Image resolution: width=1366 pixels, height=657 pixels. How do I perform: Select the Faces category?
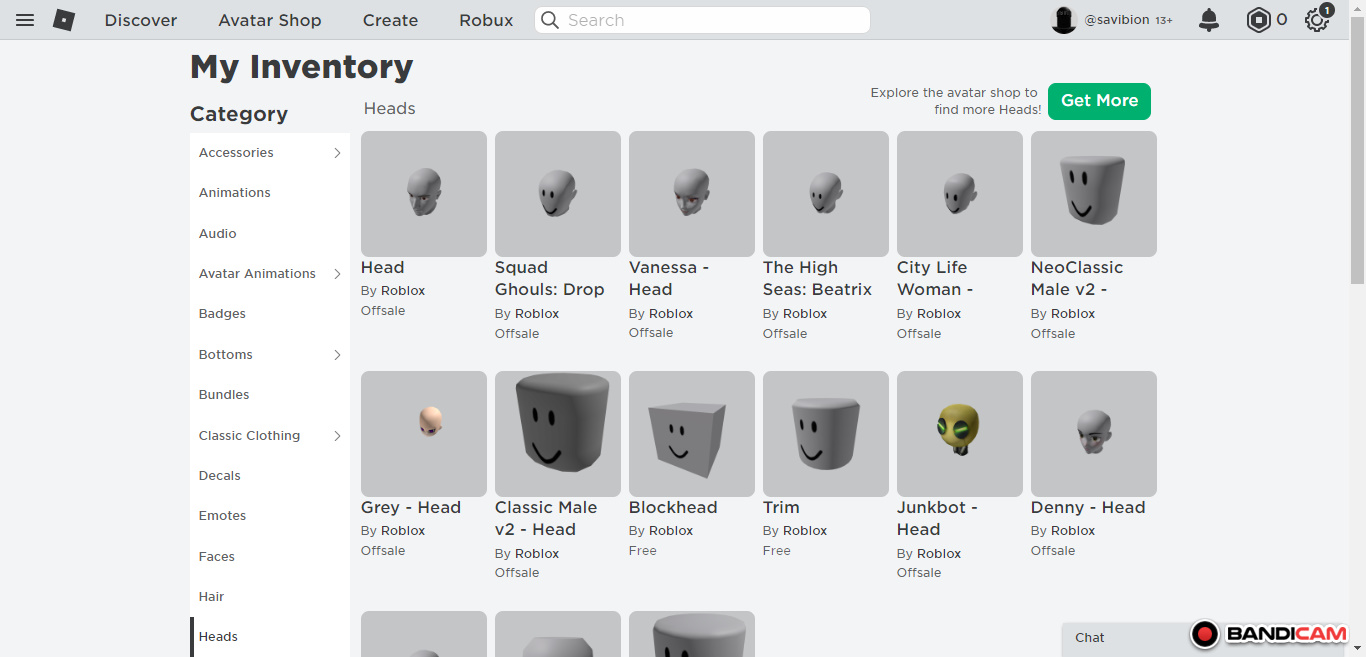217,557
